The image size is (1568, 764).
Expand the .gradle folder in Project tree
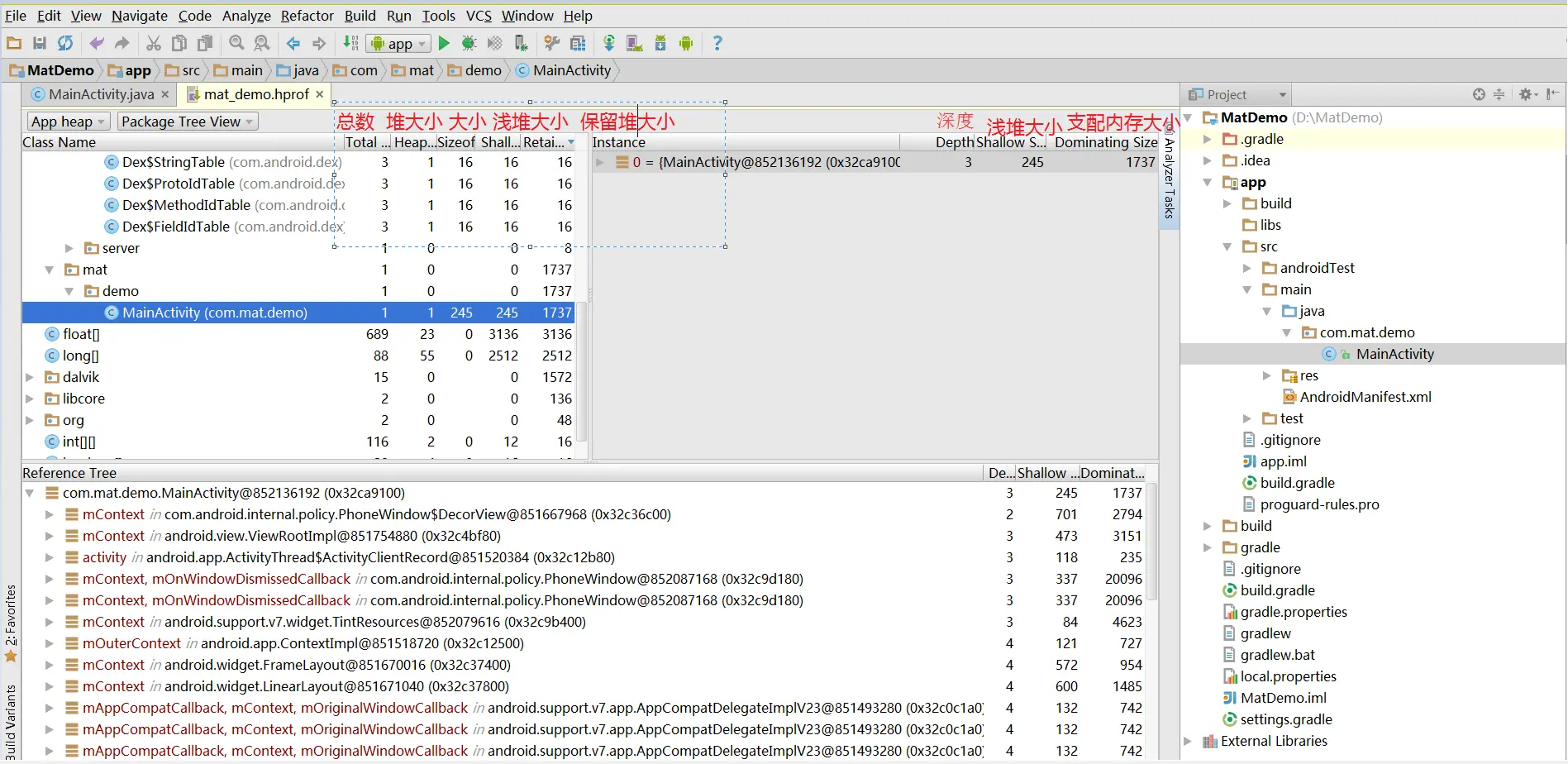click(x=1208, y=139)
